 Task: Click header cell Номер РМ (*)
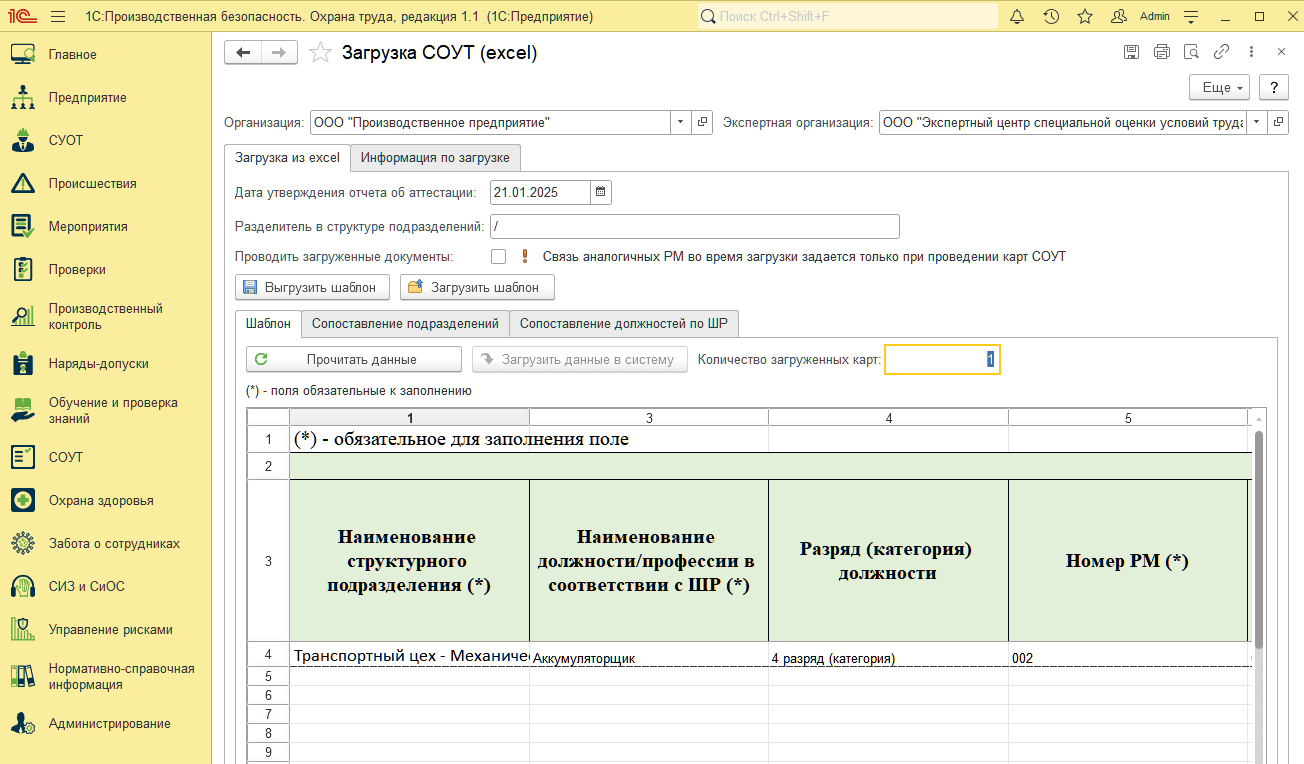pos(1128,561)
